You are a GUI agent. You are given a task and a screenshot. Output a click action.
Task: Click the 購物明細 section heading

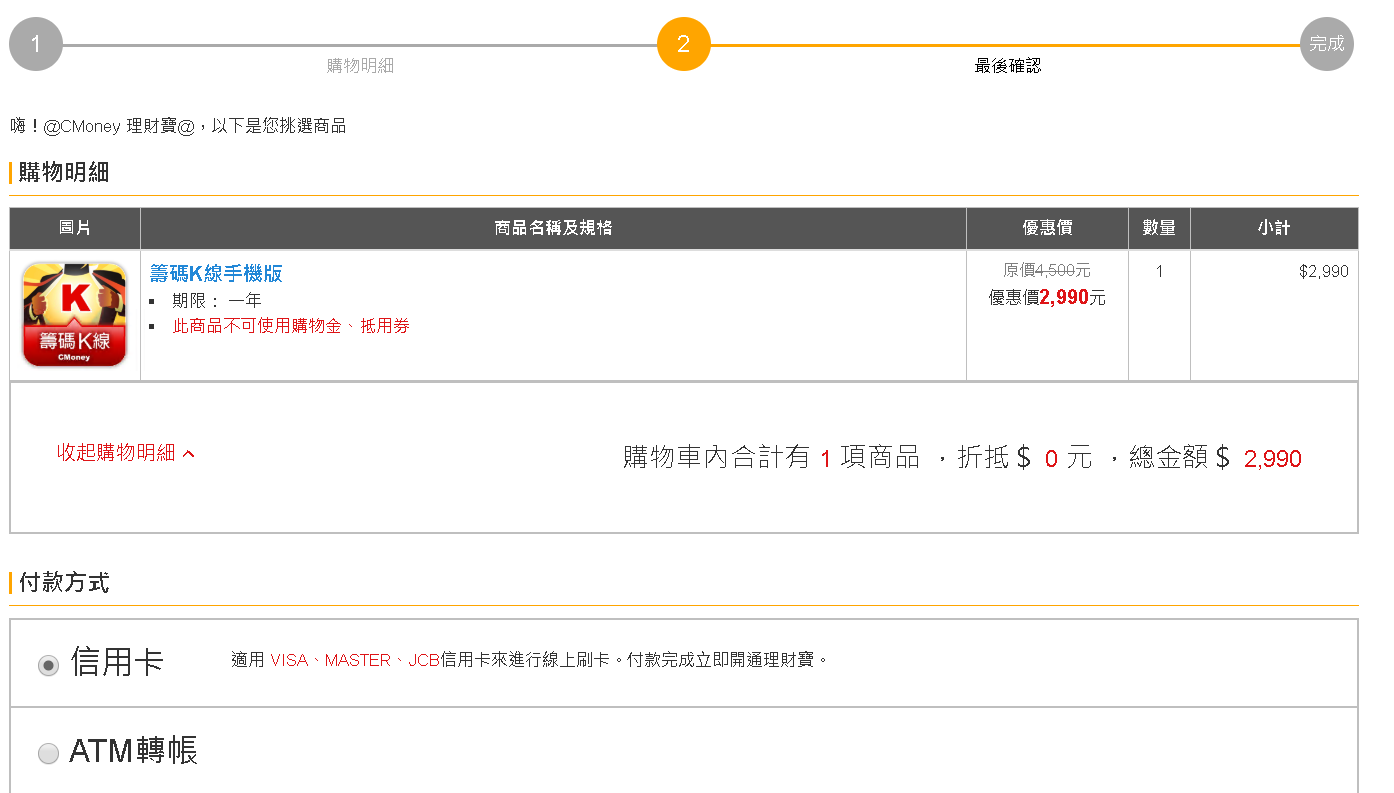[x=64, y=172]
